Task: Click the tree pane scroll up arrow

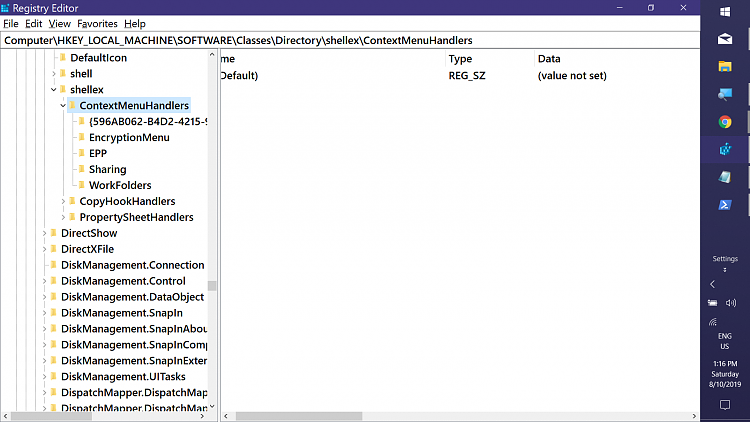Action: point(212,55)
